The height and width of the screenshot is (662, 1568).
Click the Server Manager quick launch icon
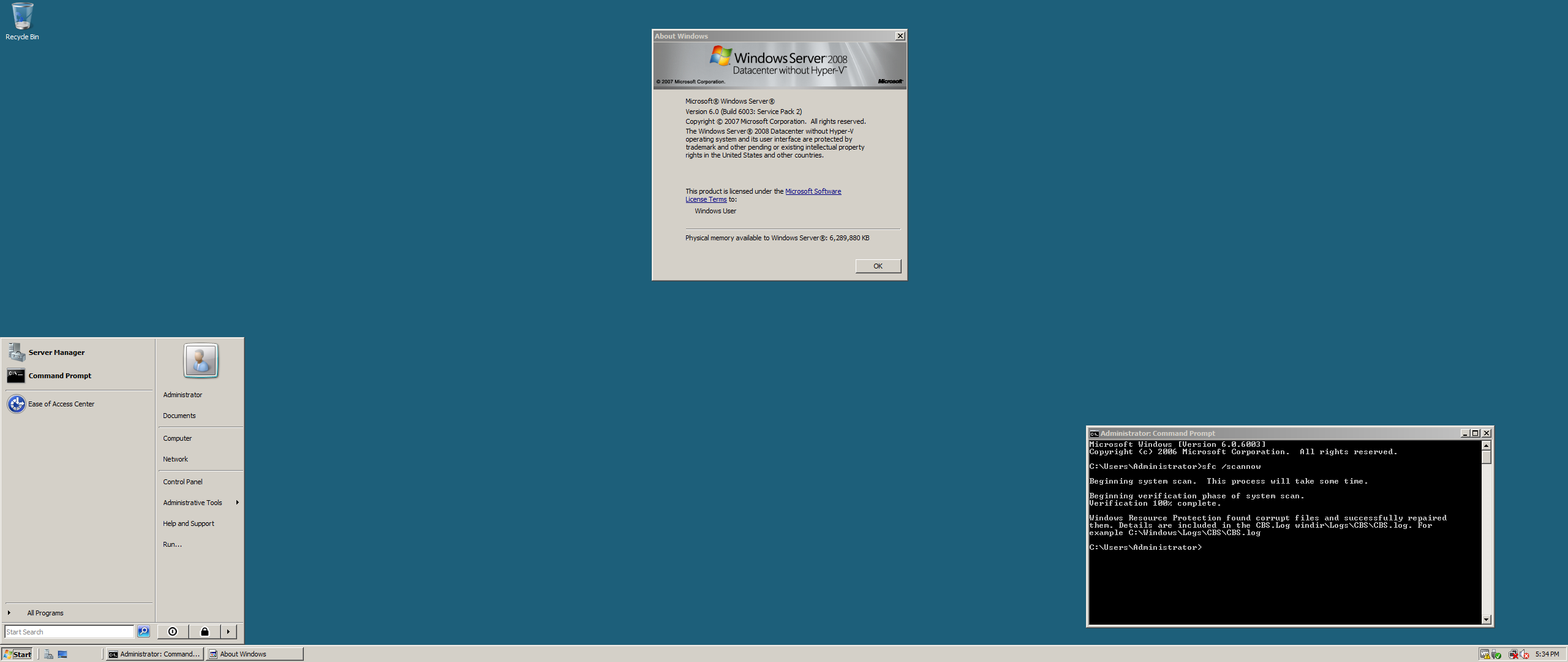pyautogui.click(x=48, y=654)
